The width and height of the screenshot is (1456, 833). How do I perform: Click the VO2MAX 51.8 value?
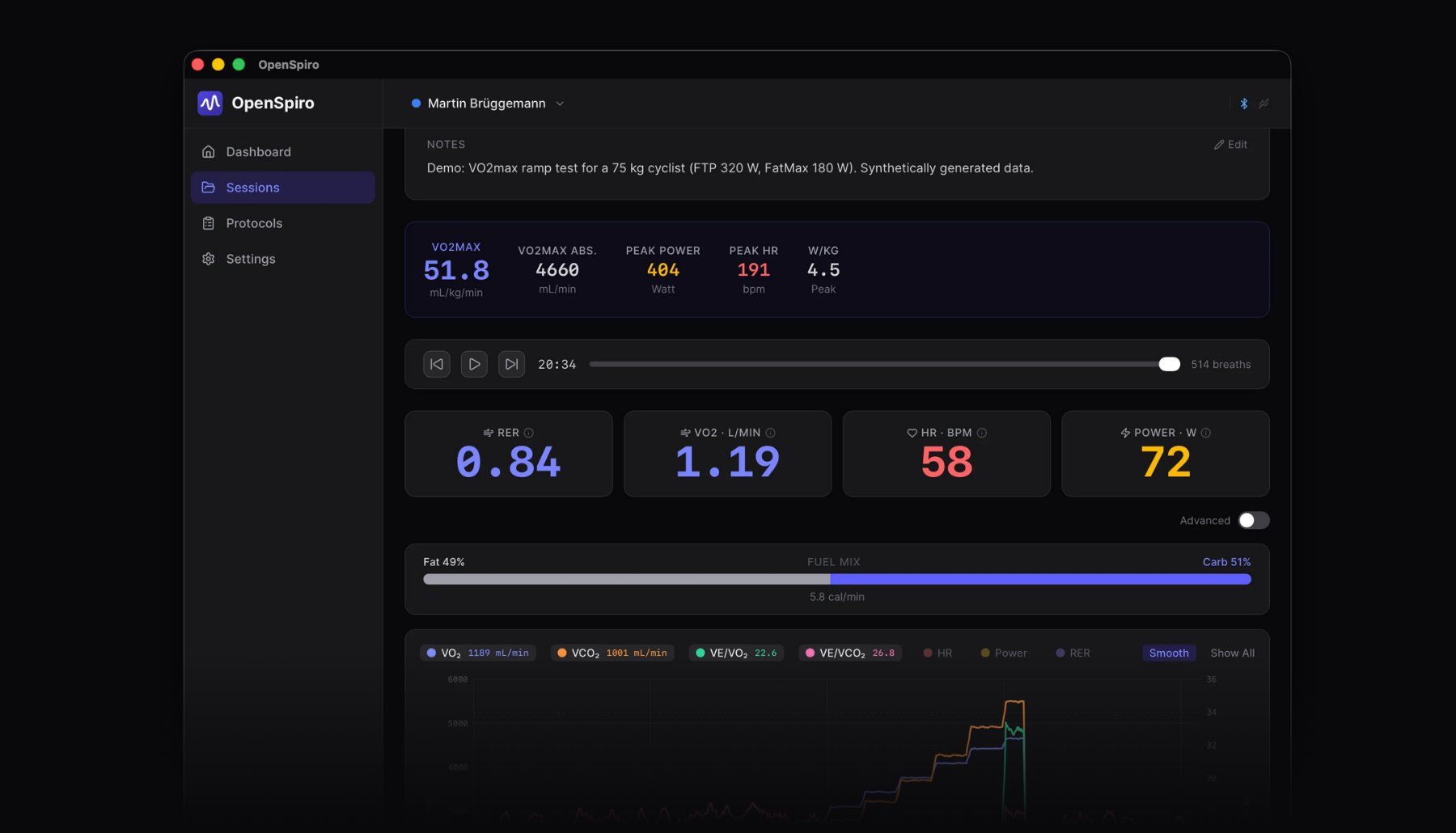click(456, 270)
